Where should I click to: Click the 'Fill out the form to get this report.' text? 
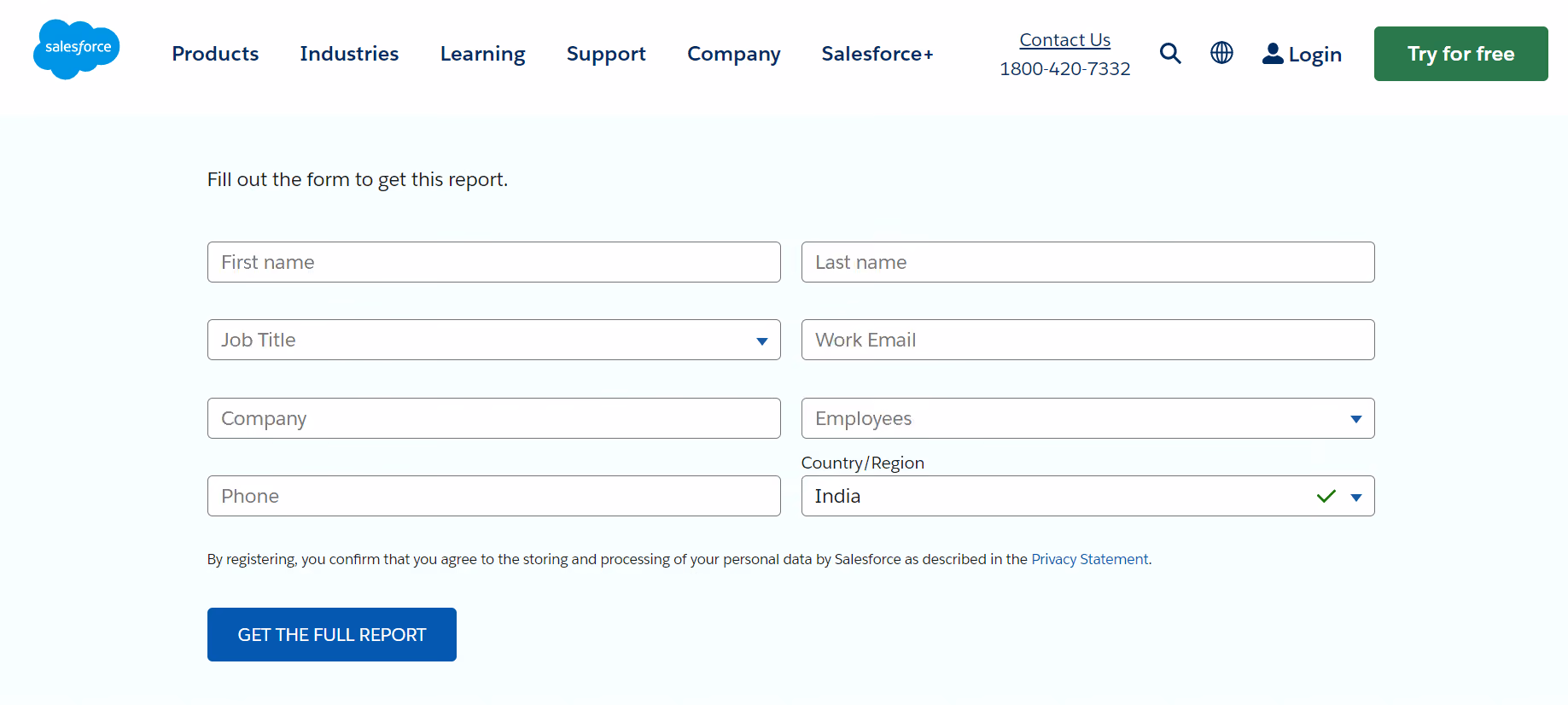coord(358,179)
